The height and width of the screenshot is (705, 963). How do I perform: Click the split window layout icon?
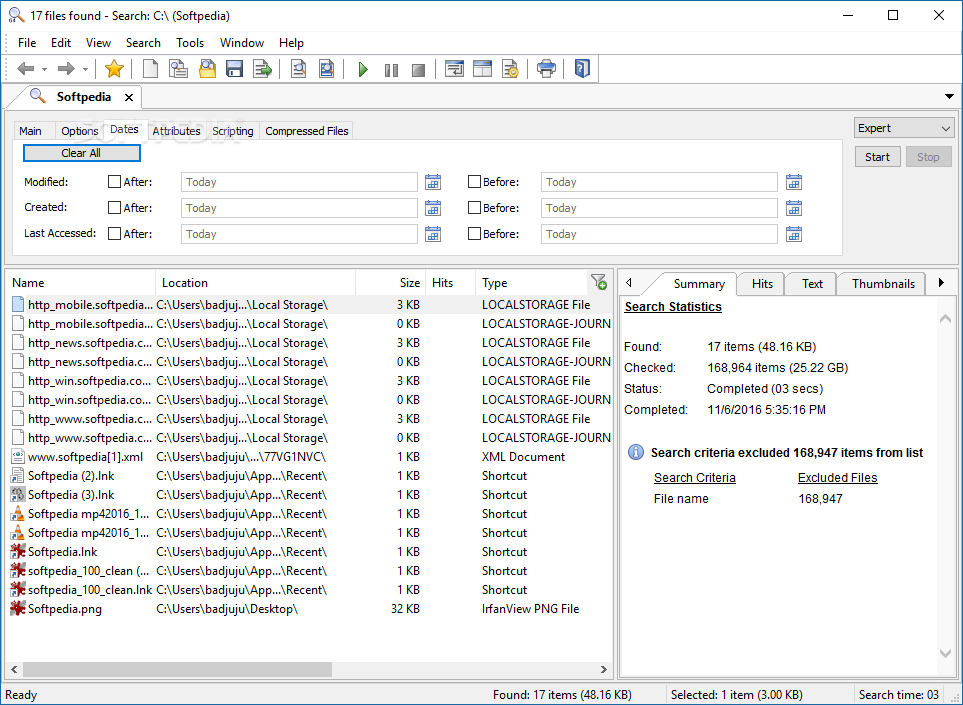(x=483, y=69)
